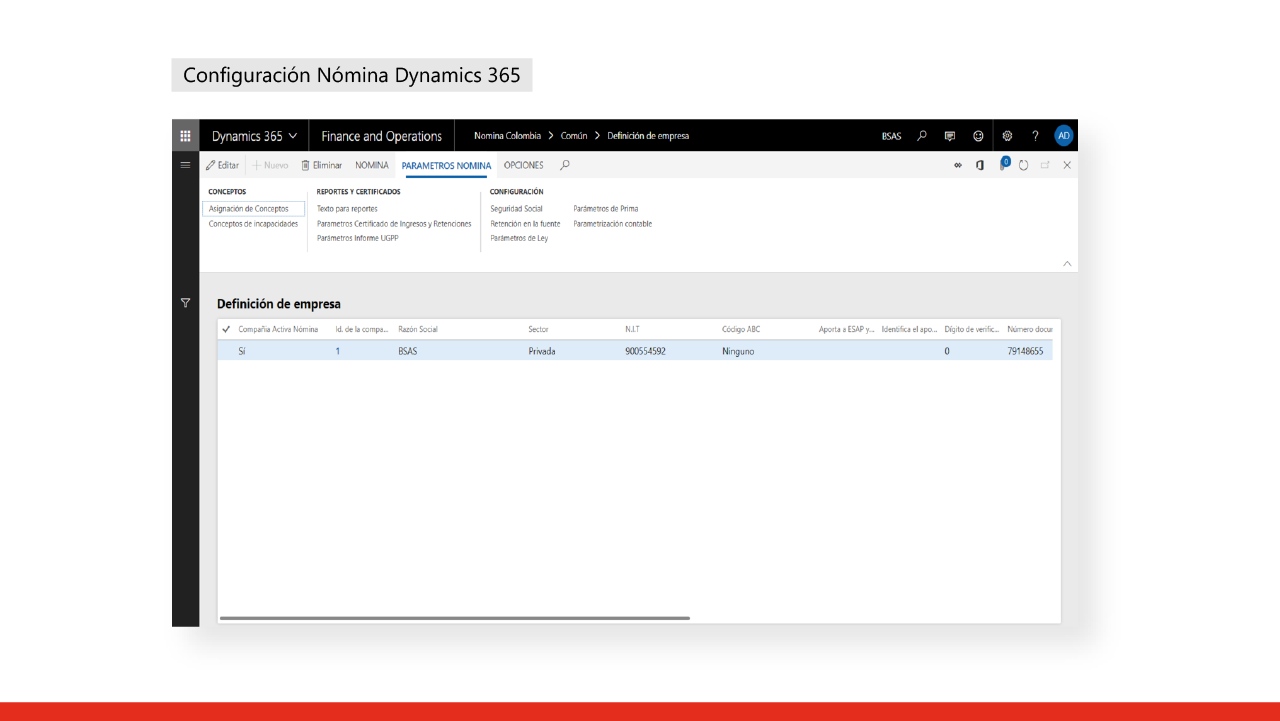Open Asignación de Conceptos

(x=254, y=209)
